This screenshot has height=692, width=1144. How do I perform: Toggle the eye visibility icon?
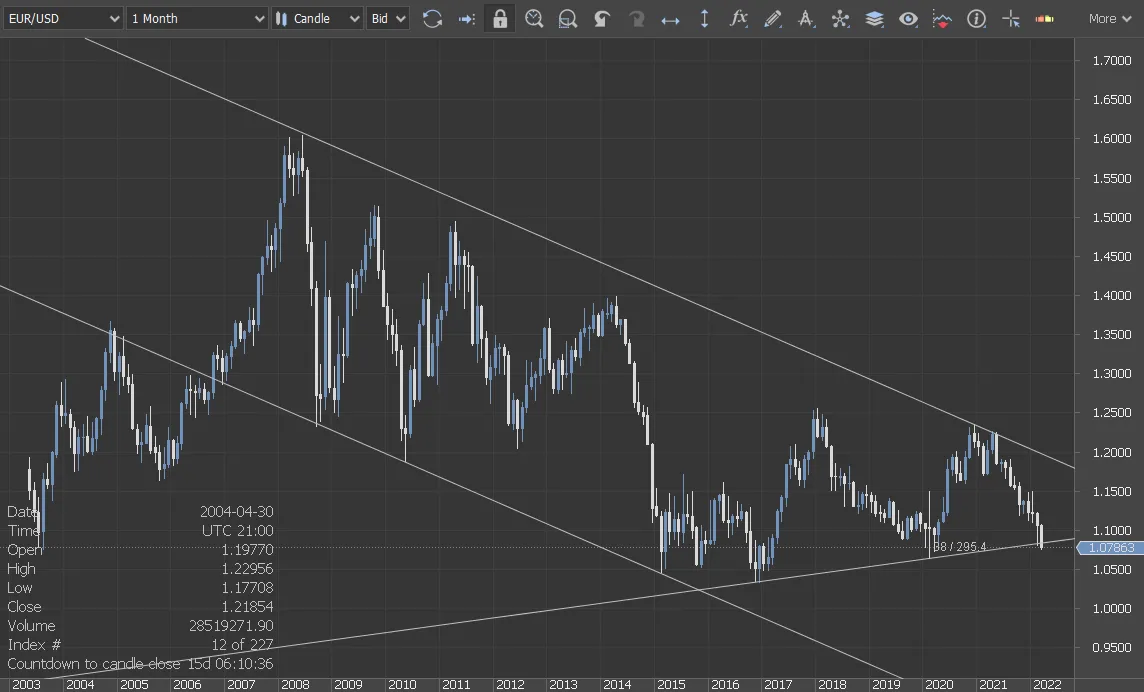[908, 18]
